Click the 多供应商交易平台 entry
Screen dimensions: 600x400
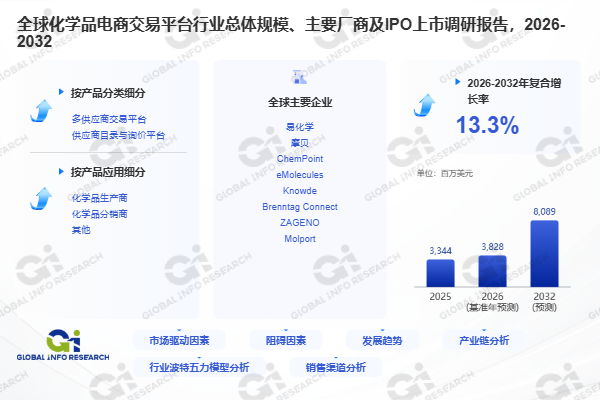tap(109, 119)
